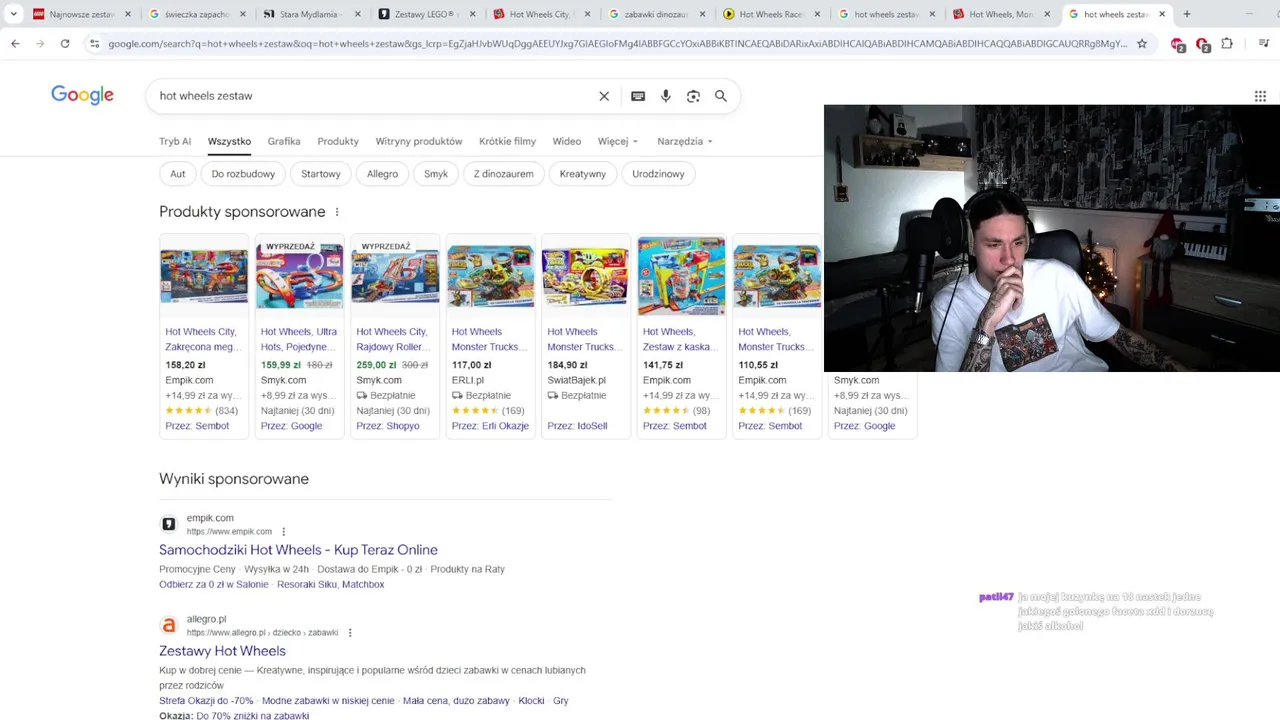This screenshot has width=1280, height=720.
Task: Click the allegro.pl site favicon
Action: [169, 625]
